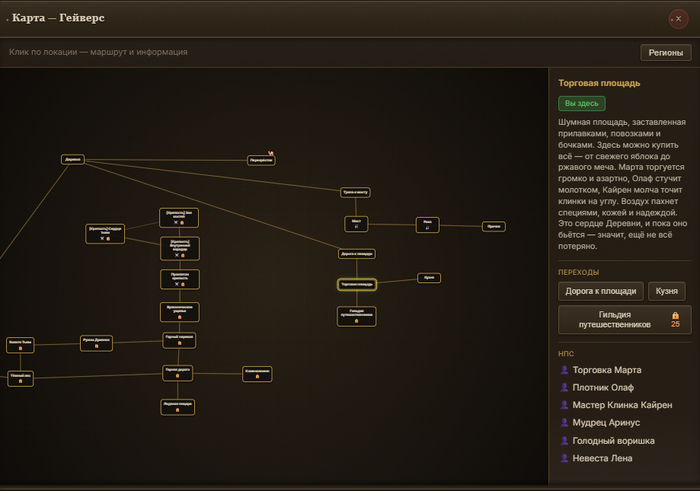The width and height of the screenshot is (700, 491).
Task: Pick the Кузня node on the map
Action: click(429, 278)
